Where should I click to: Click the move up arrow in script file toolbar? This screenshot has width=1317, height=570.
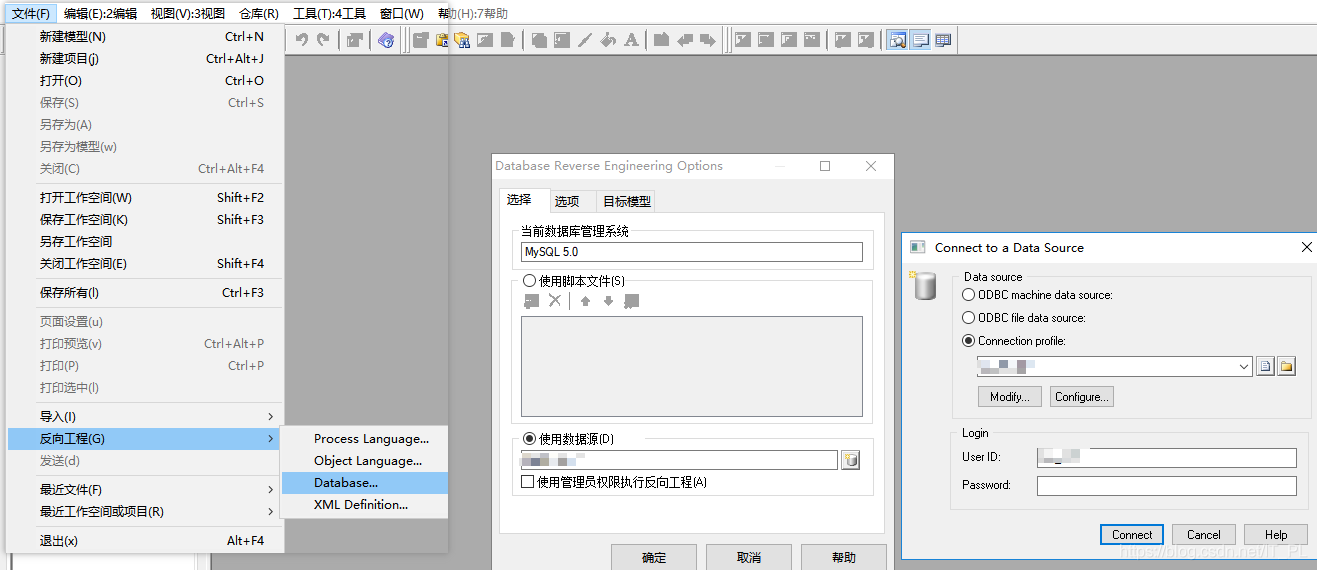[586, 301]
